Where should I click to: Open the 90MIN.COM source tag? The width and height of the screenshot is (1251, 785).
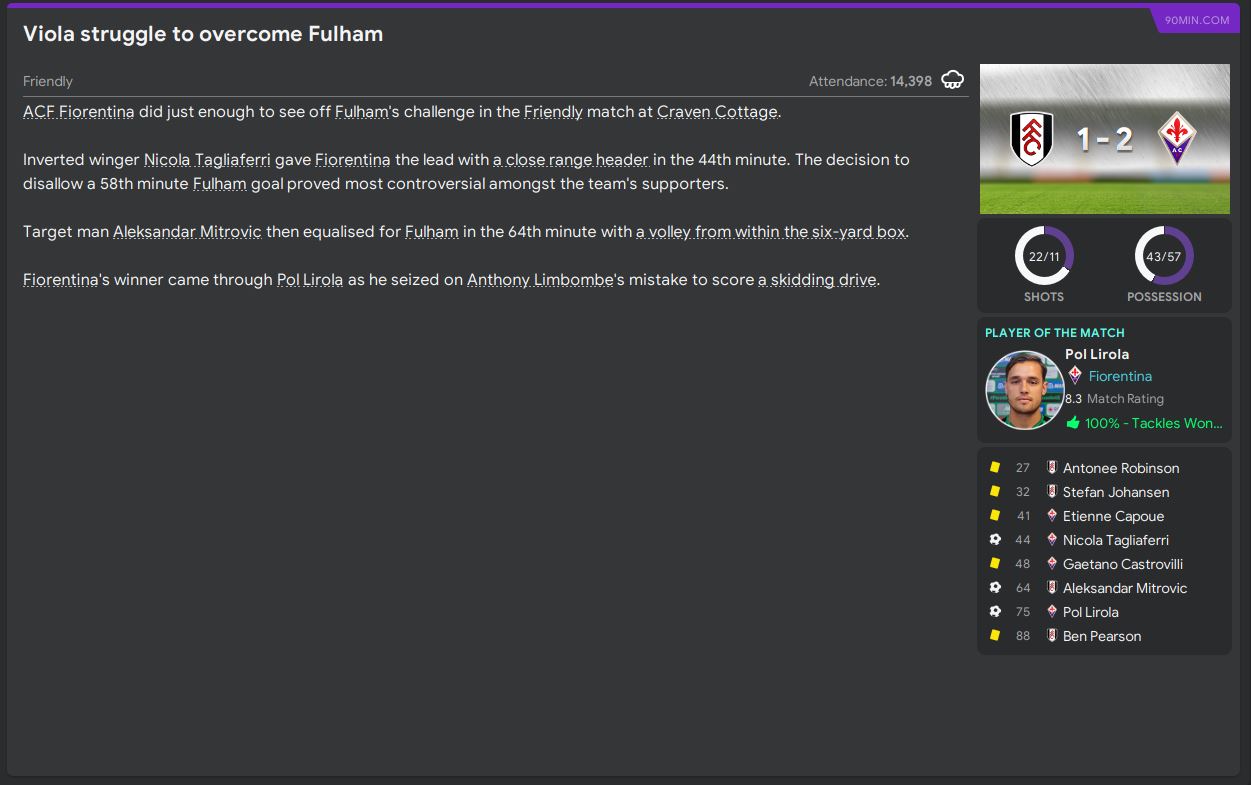coord(1196,20)
